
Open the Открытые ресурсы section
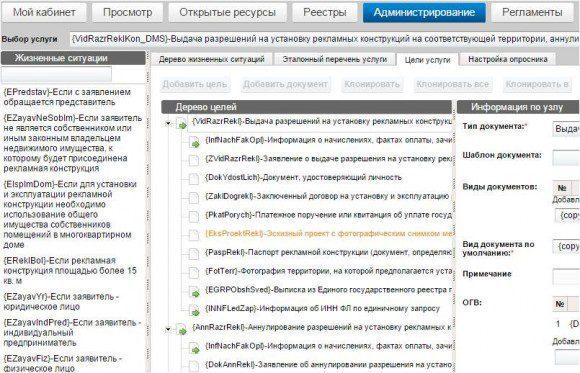(227, 12)
